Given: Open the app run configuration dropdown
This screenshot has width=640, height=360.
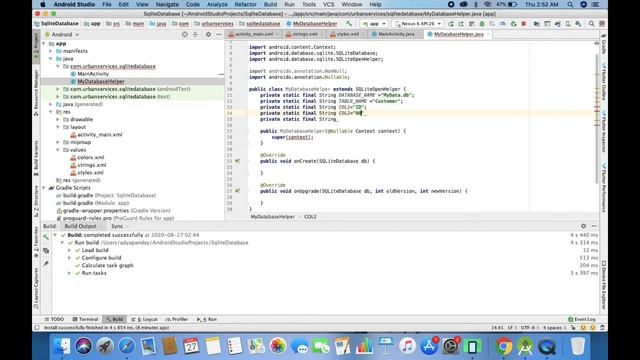Looking at the screenshot, I should click(374, 24).
